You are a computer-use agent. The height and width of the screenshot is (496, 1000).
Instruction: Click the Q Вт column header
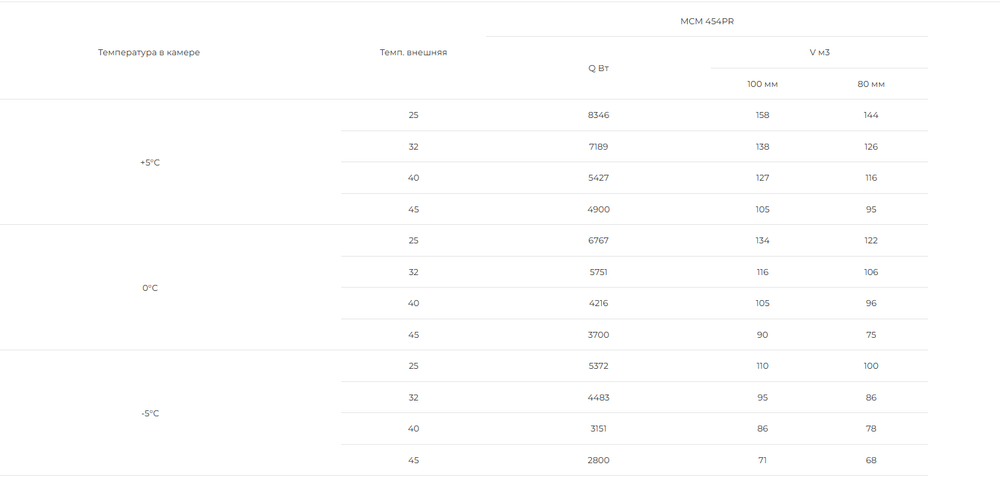click(x=598, y=68)
